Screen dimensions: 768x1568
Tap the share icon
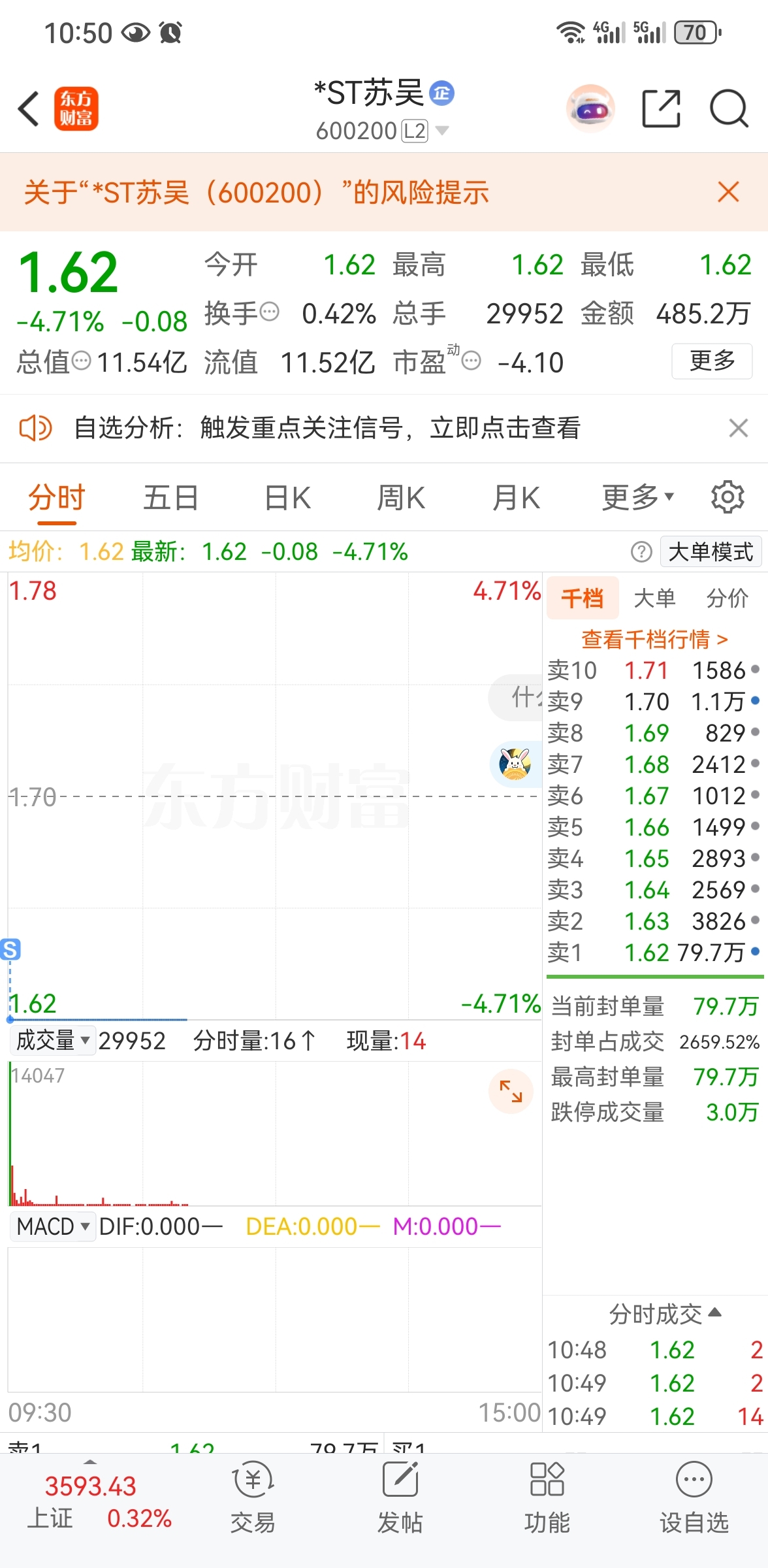tap(661, 108)
